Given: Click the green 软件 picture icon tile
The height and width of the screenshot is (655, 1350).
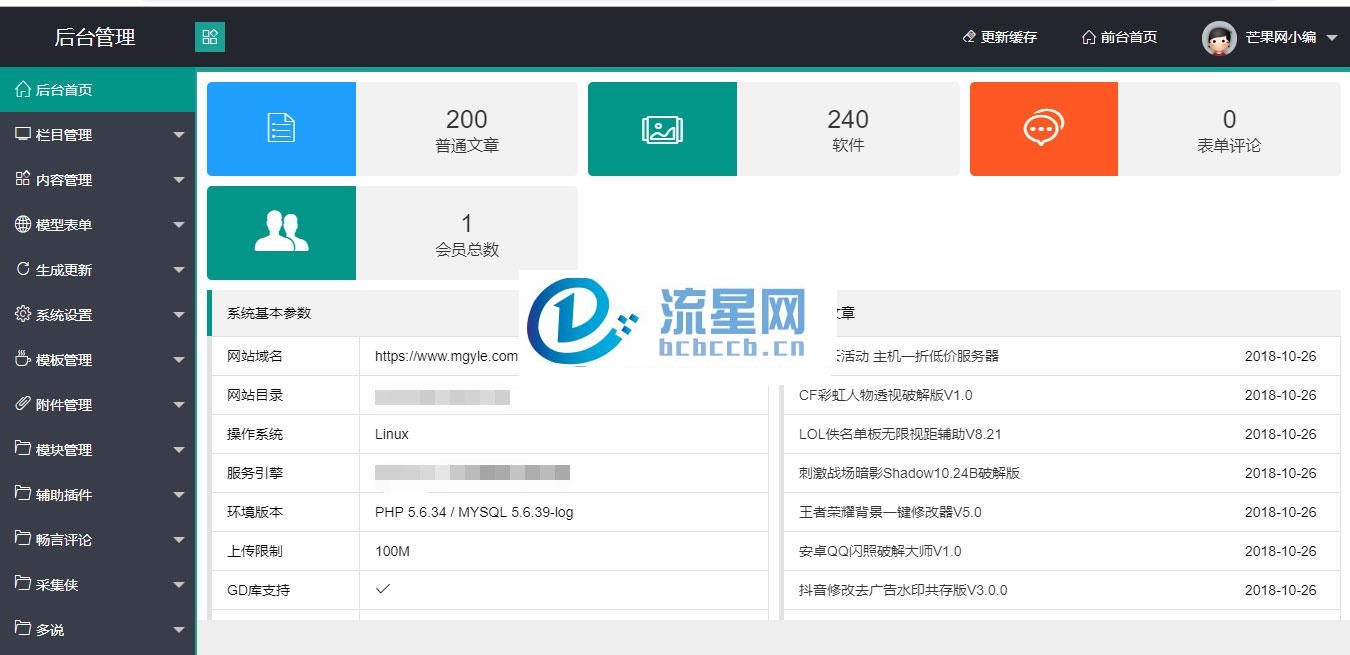Looking at the screenshot, I should (662, 129).
